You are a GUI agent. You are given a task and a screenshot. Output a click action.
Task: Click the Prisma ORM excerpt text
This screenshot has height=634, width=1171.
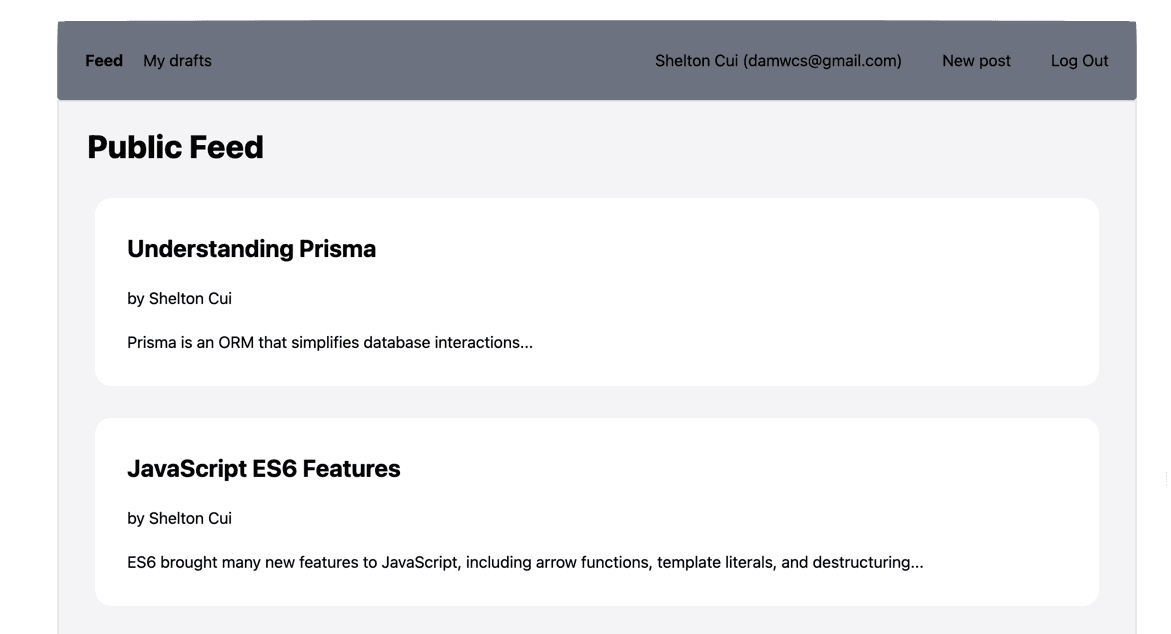click(330, 342)
